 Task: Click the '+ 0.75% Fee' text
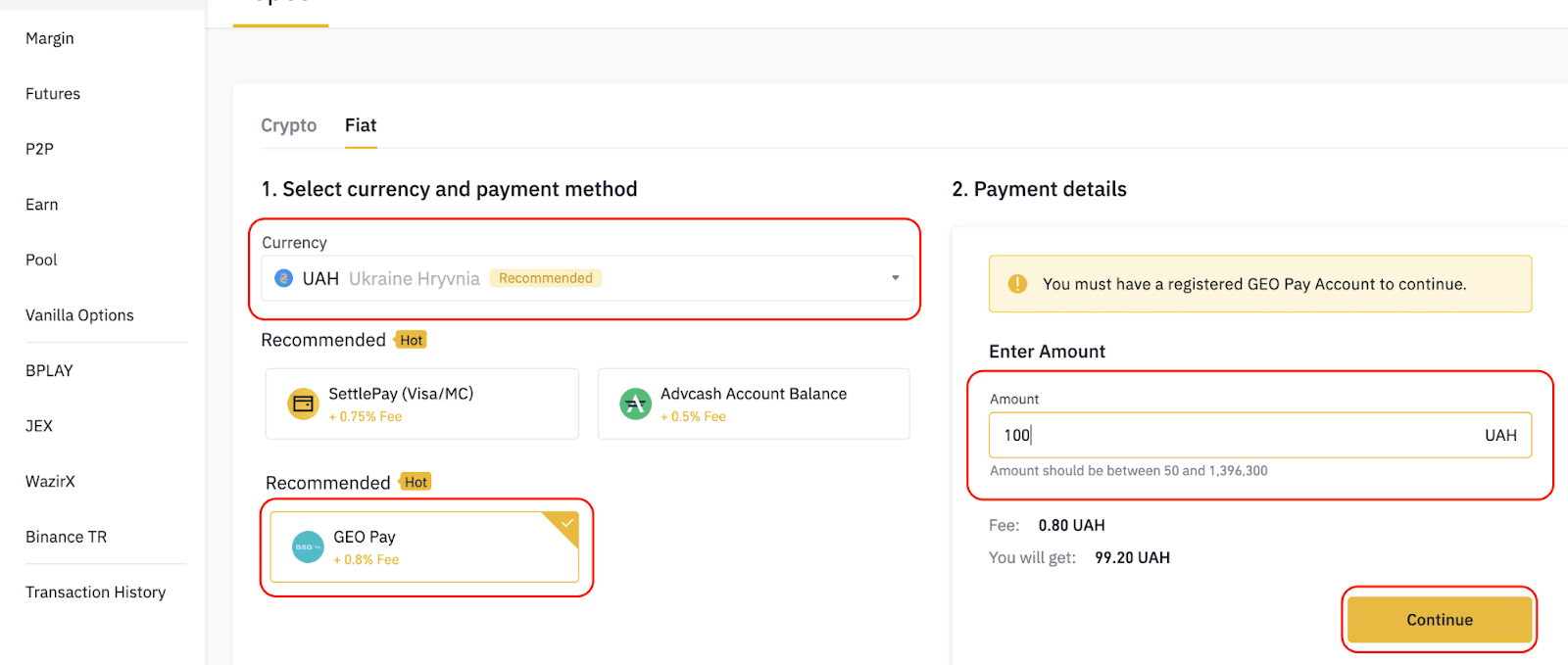click(366, 416)
